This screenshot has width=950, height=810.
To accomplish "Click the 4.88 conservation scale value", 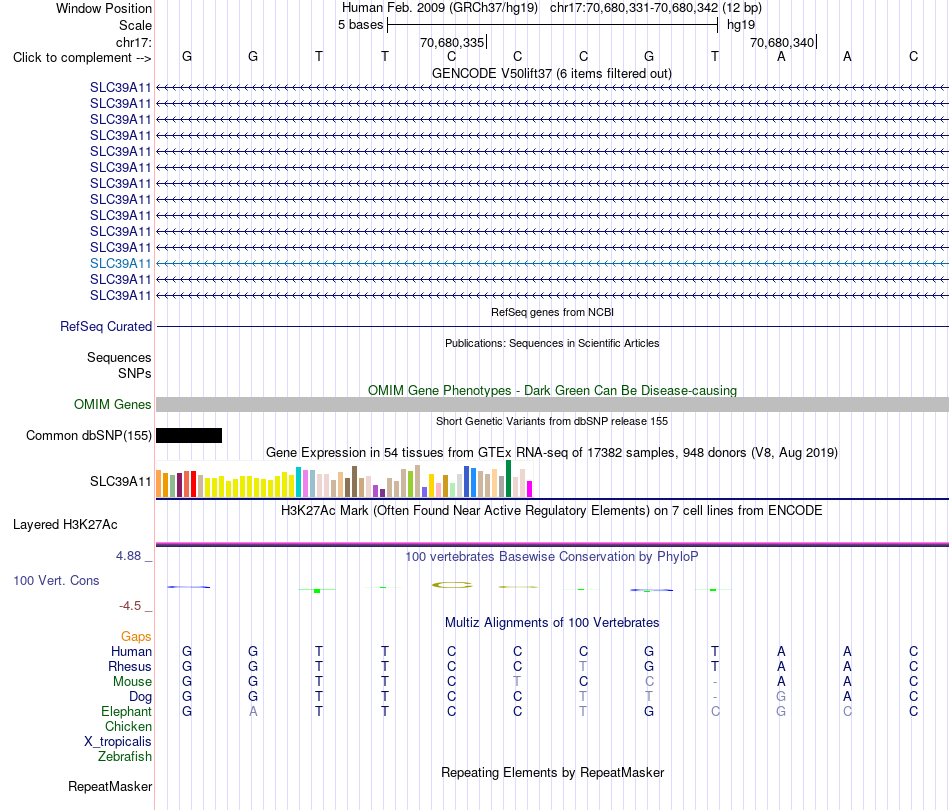I will [128, 556].
